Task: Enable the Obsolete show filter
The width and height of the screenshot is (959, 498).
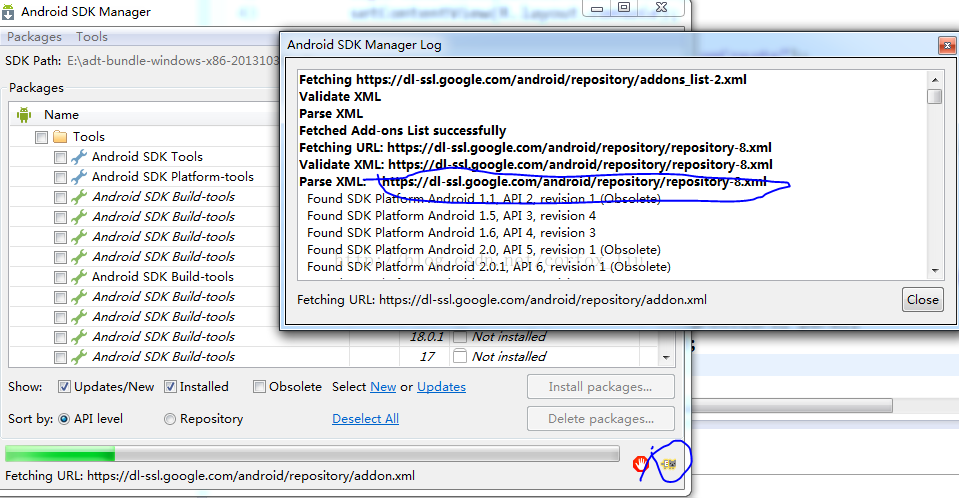Action: [259, 387]
